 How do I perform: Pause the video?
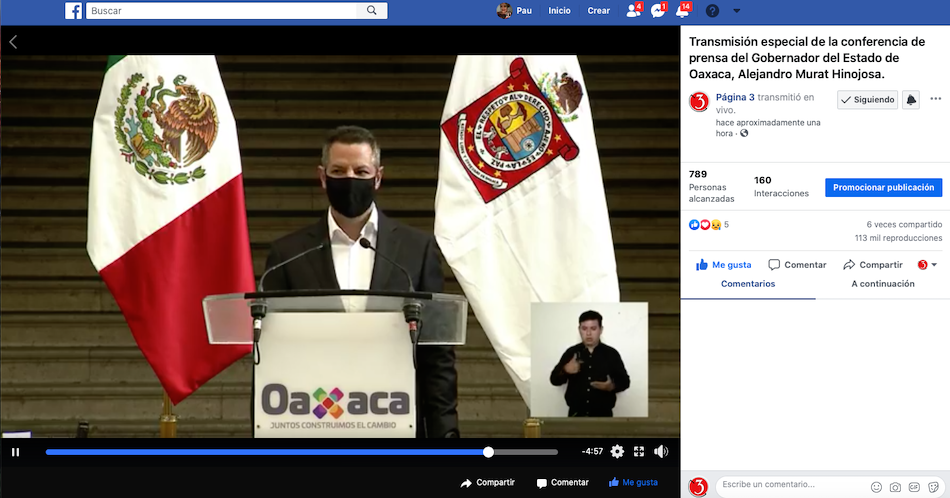(x=16, y=452)
